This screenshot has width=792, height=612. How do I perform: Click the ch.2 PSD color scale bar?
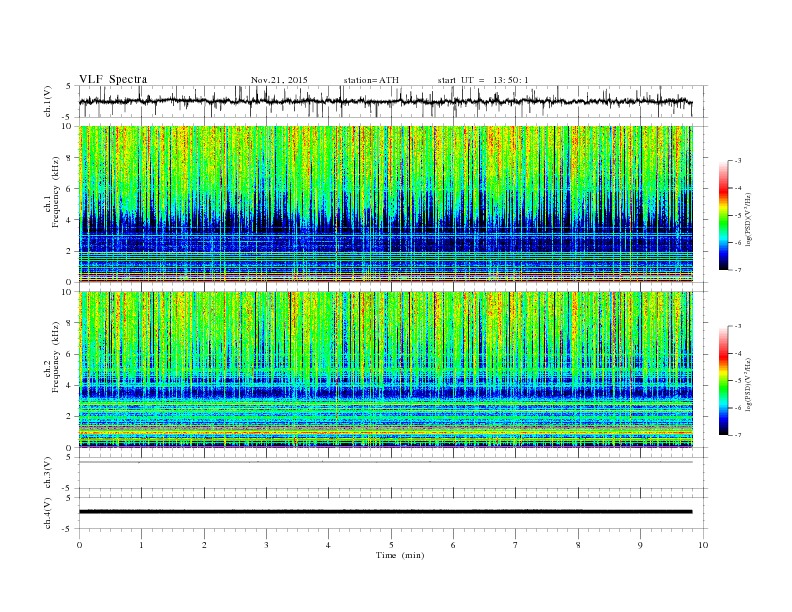[724, 381]
